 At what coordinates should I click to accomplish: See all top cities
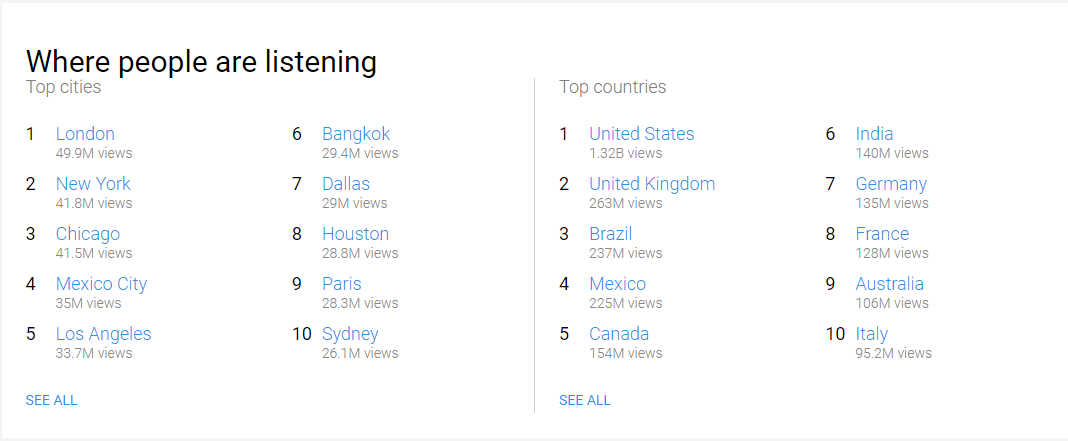52,400
